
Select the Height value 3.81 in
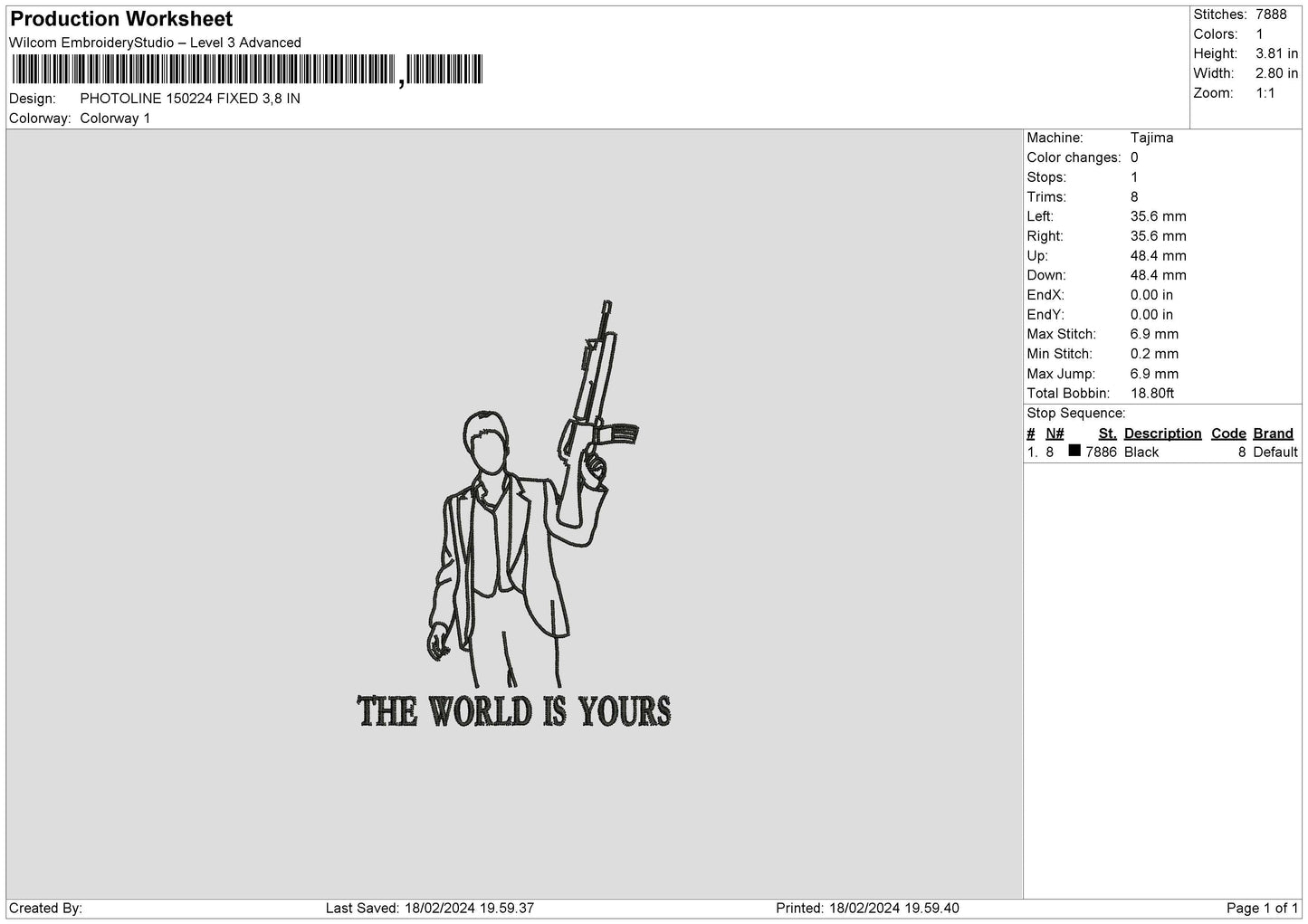[1276, 54]
